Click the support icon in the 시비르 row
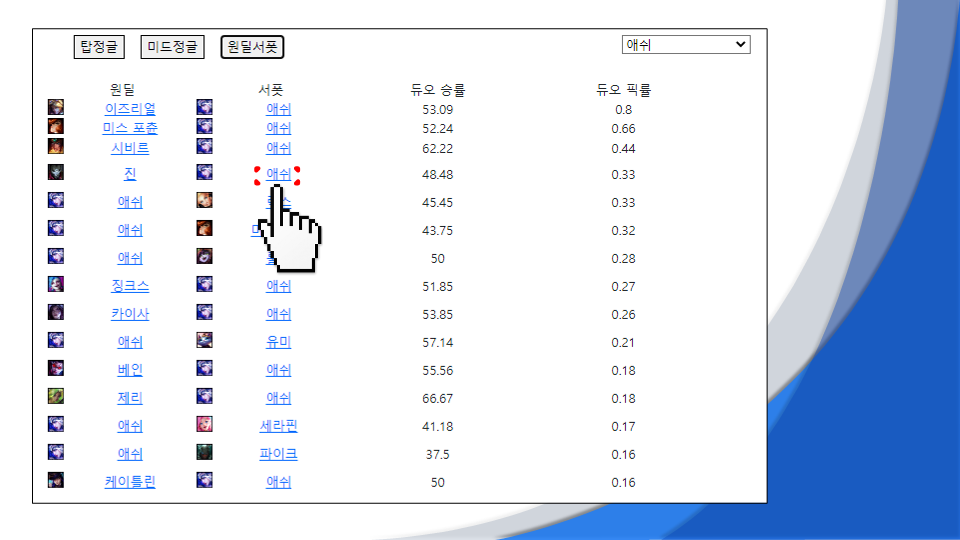960x540 pixels. click(x=204, y=146)
